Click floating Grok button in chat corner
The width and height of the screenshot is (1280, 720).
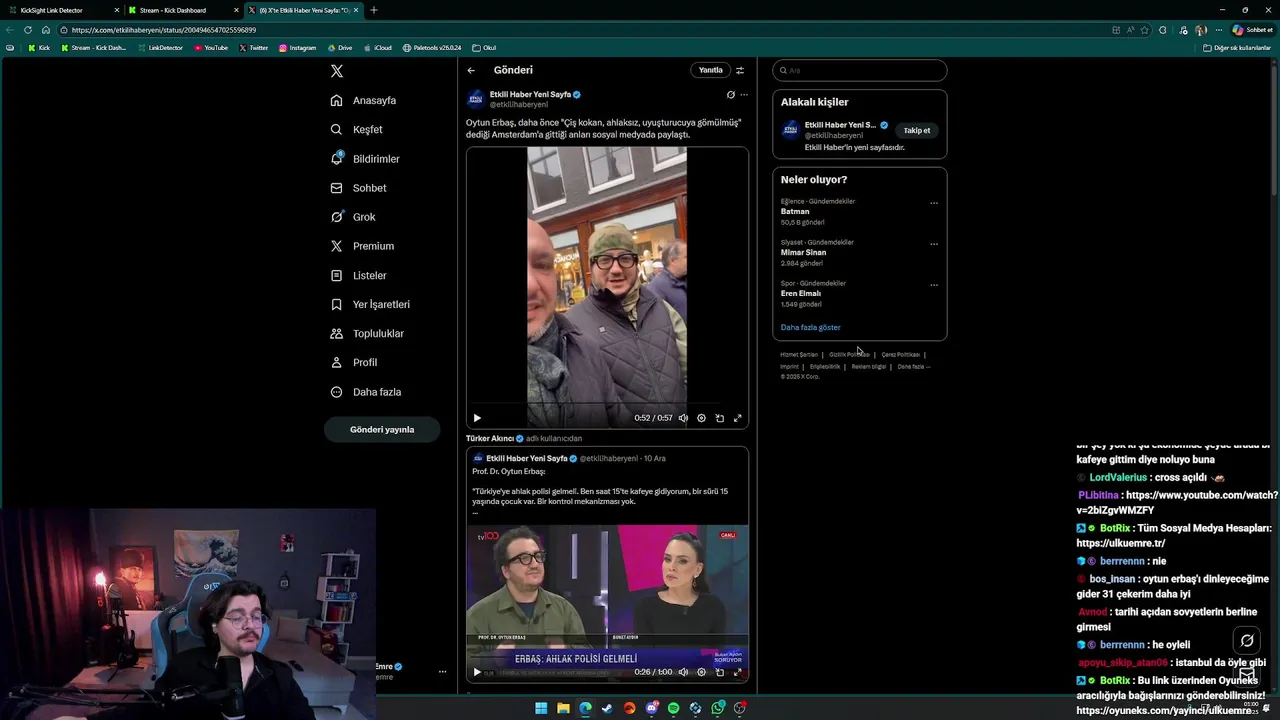tap(1247, 641)
